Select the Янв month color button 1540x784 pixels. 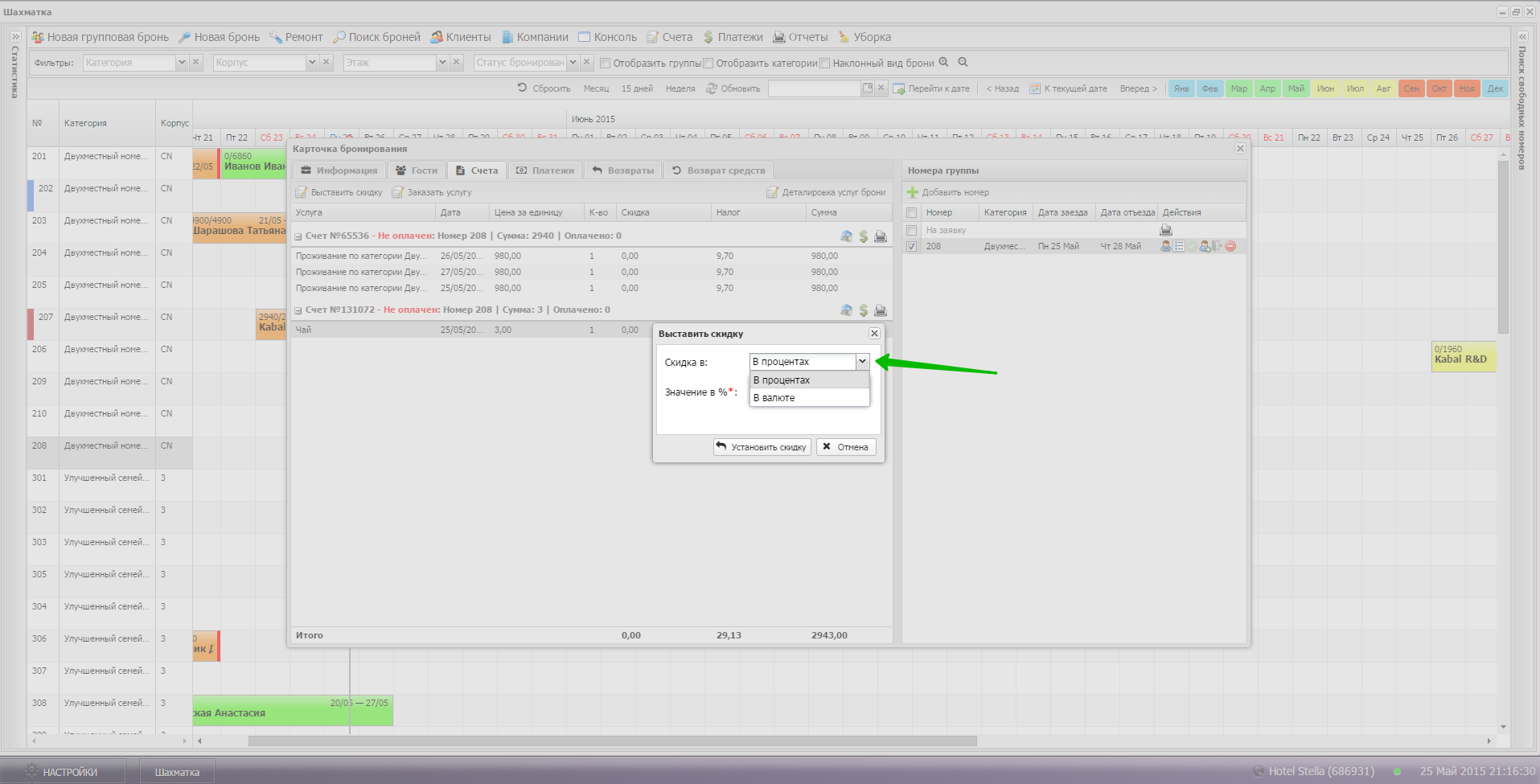pyautogui.click(x=1181, y=88)
